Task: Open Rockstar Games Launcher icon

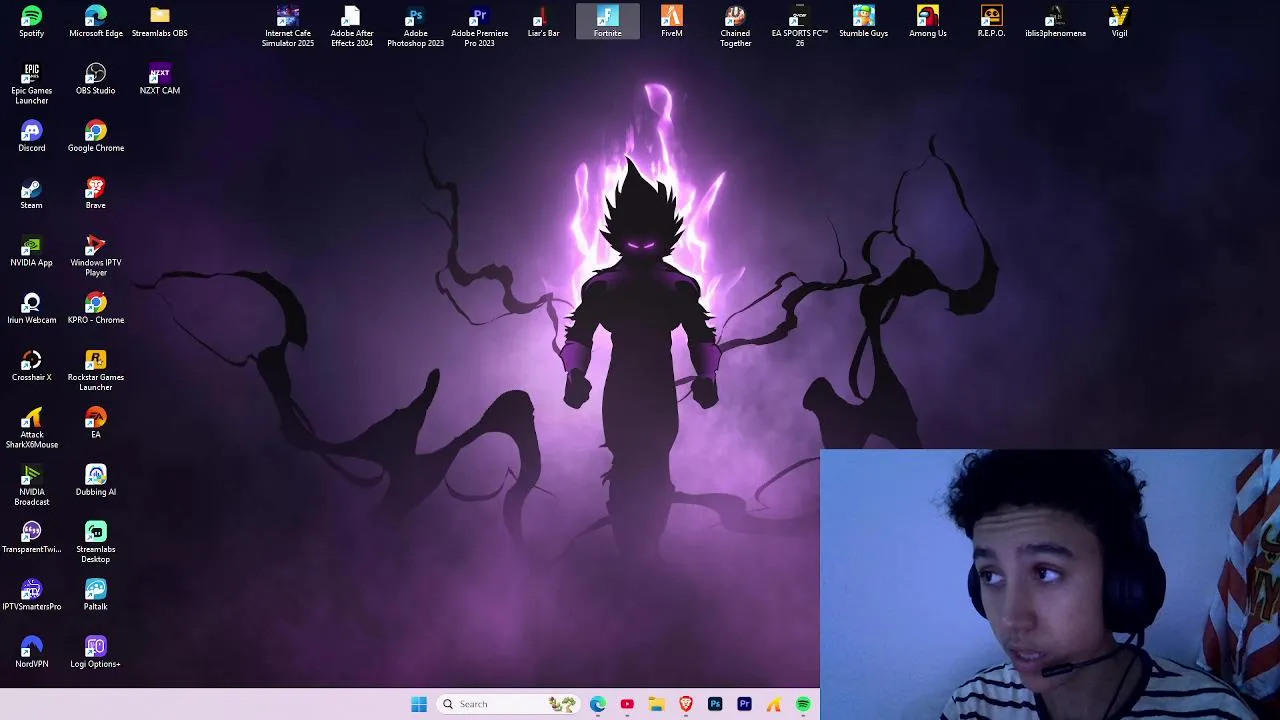Action: (x=96, y=371)
